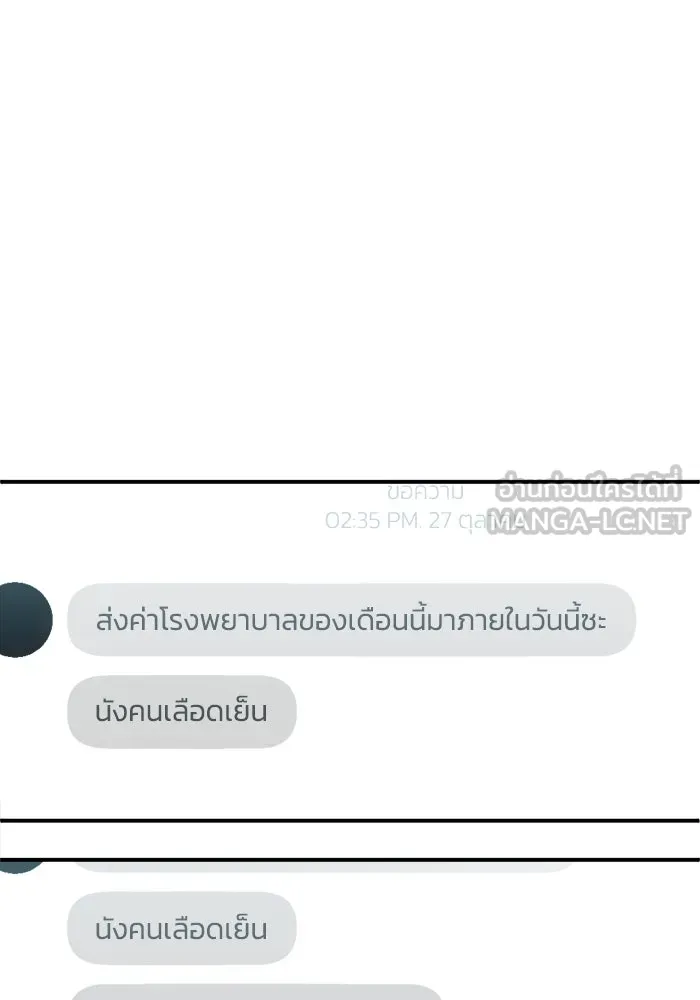This screenshot has width=700, height=1000.
Task: Click the cut-off gray bubble at the screen bottom
Action: pos(255,992)
